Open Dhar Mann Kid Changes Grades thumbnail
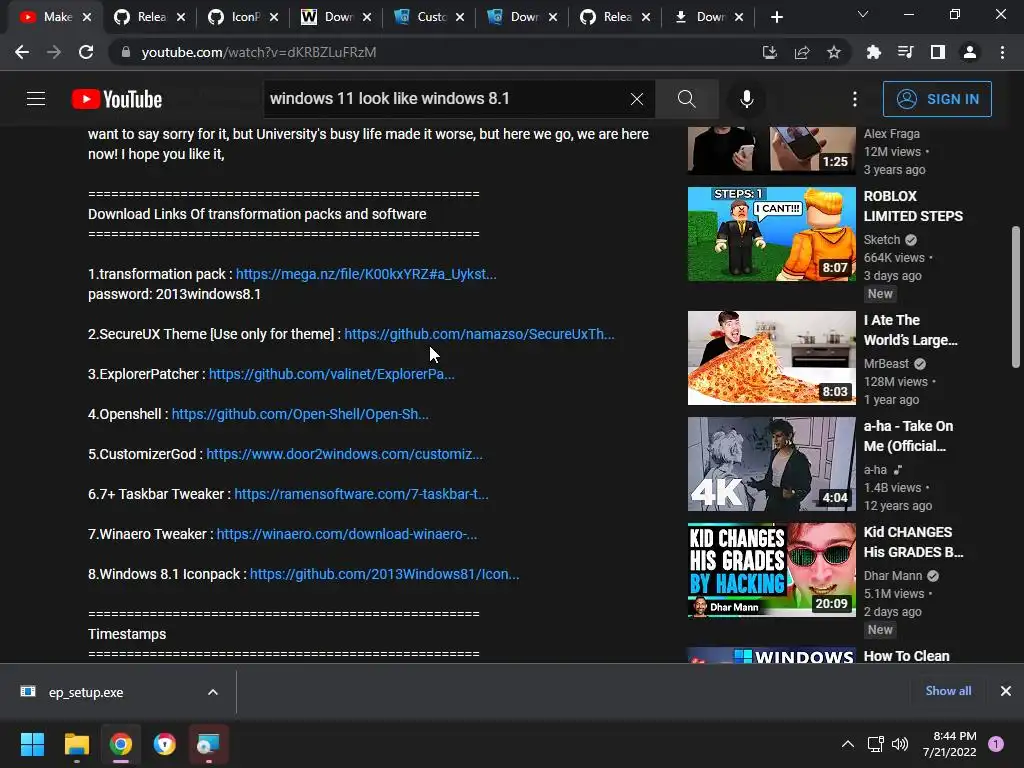Image resolution: width=1024 pixels, height=768 pixels. coord(771,569)
